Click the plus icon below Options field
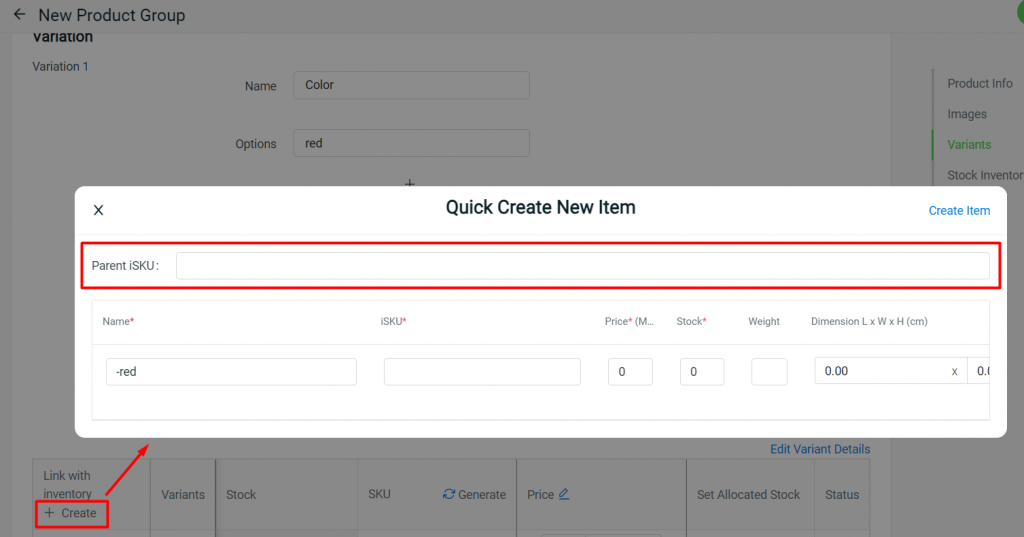1024x537 pixels. point(409,183)
